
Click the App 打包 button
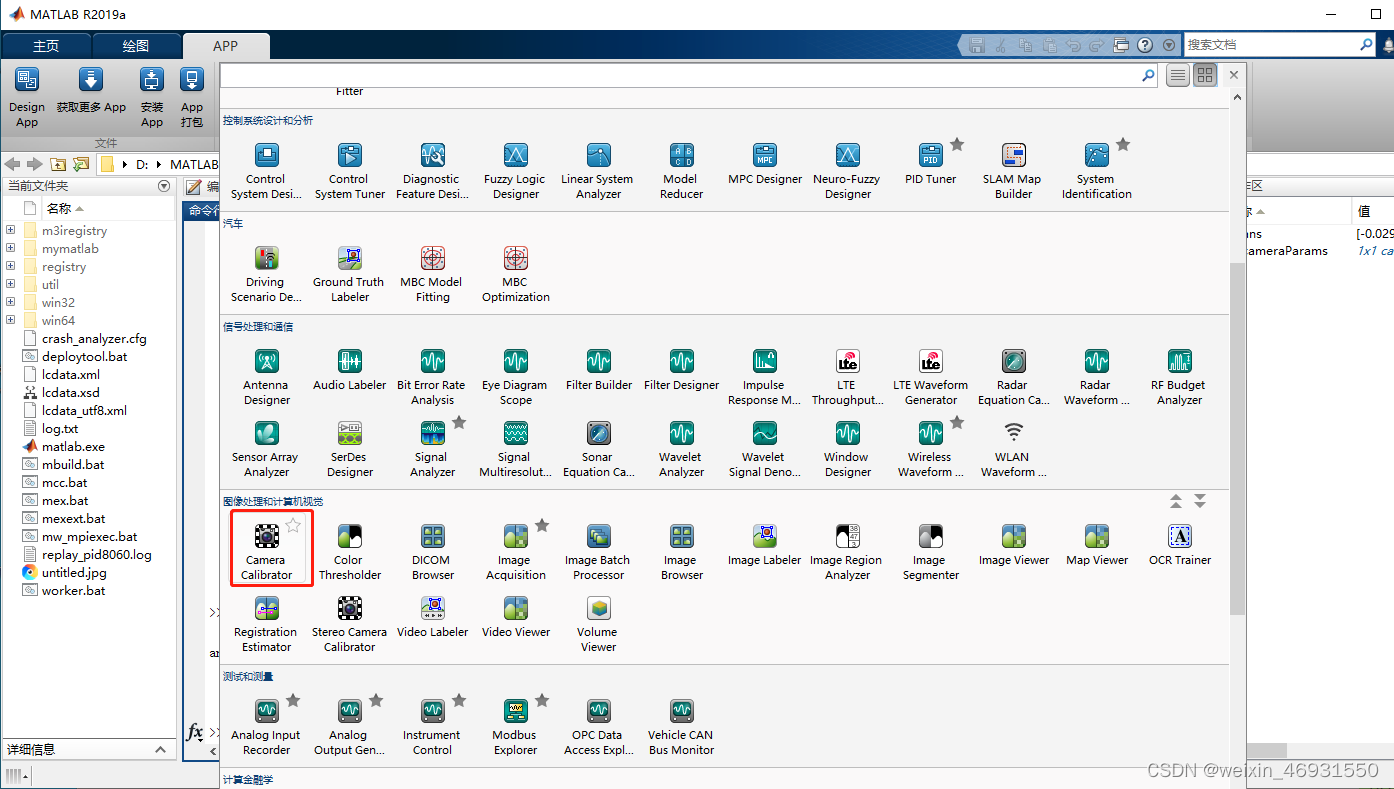(192, 98)
